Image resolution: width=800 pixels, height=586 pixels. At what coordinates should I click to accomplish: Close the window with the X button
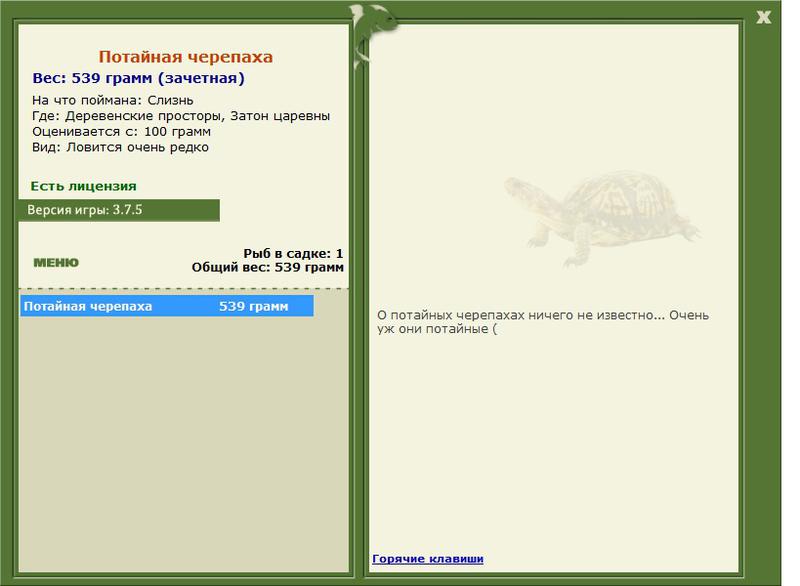764,17
